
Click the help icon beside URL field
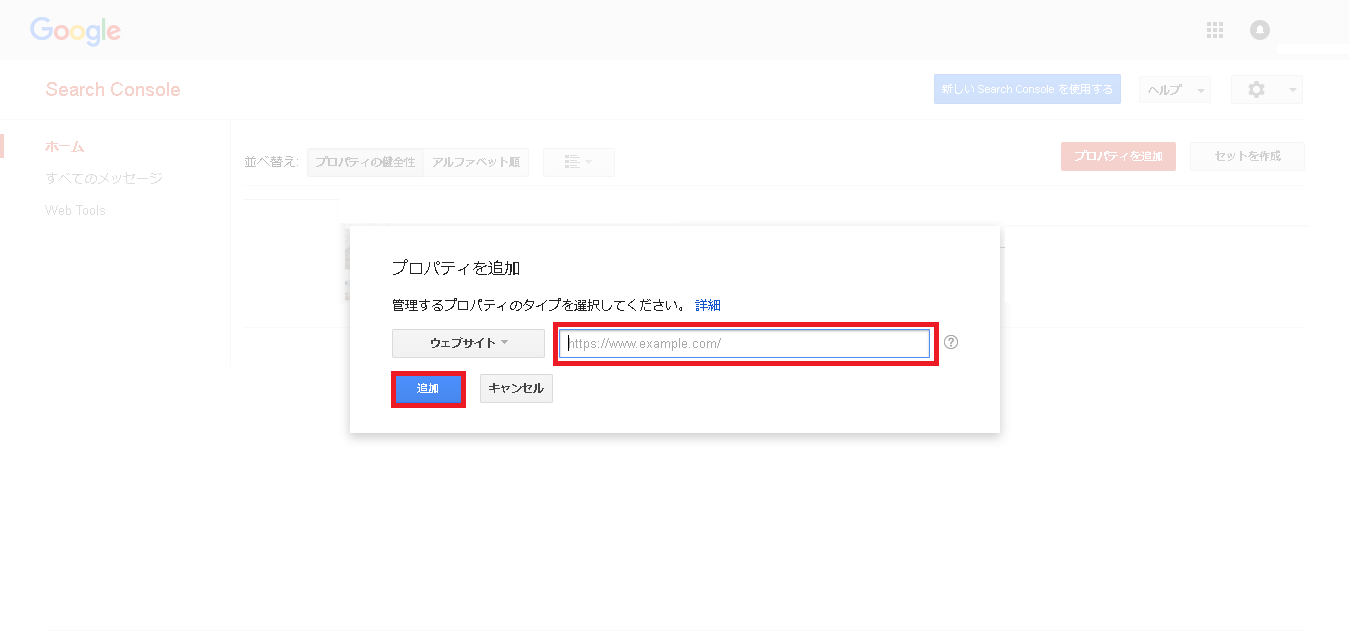[x=951, y=342]
